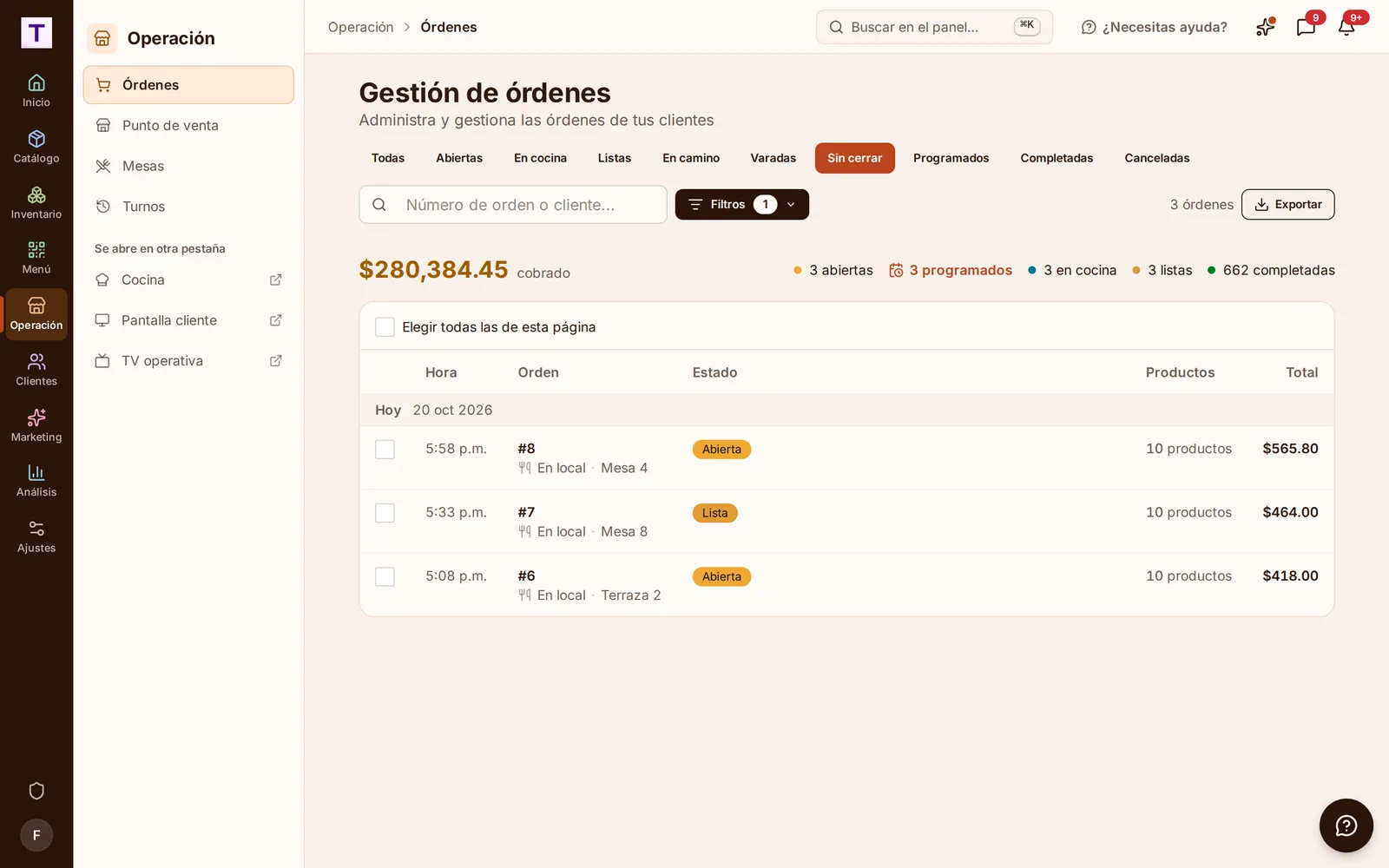Click the shield icon in the sidebar

(36, 791)
